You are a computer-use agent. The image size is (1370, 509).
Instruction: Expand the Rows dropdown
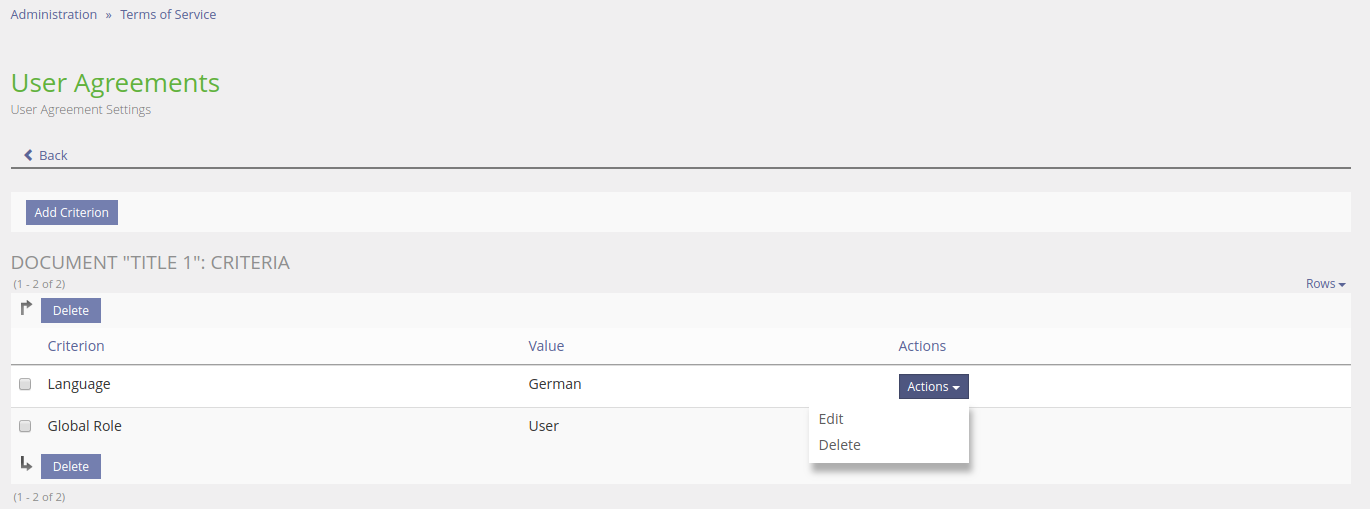(x=1325, y=284)
